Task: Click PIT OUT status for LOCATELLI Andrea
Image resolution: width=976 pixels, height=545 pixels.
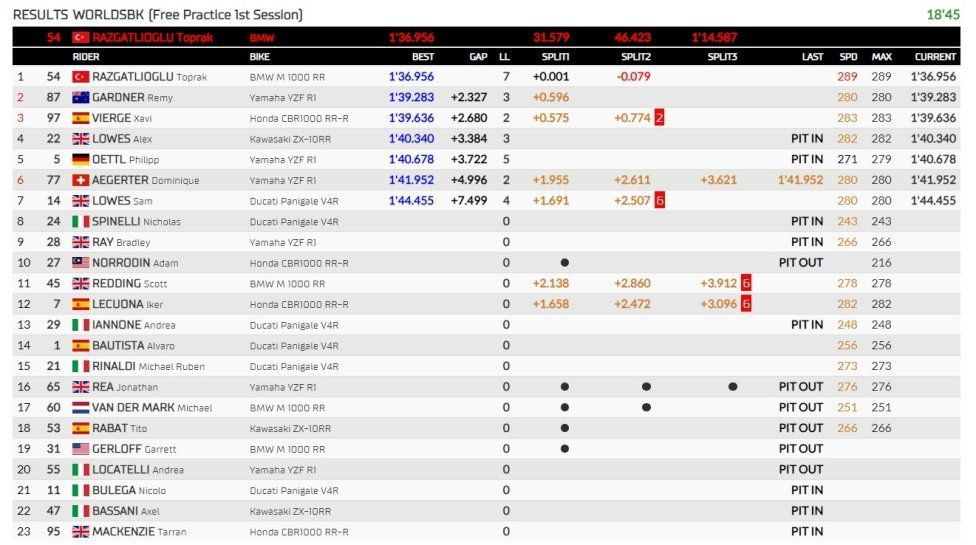Action: coord(800,469)
